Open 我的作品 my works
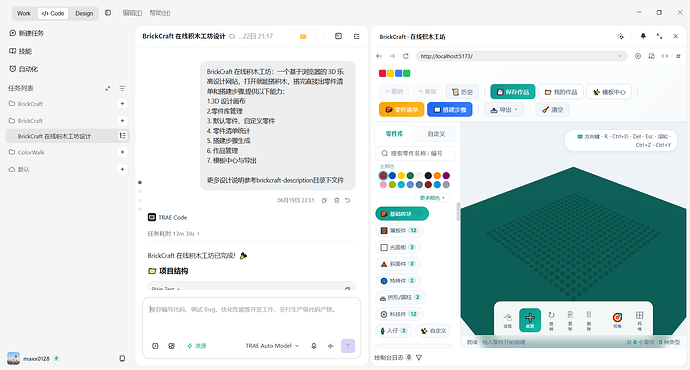 pos(561,92)
